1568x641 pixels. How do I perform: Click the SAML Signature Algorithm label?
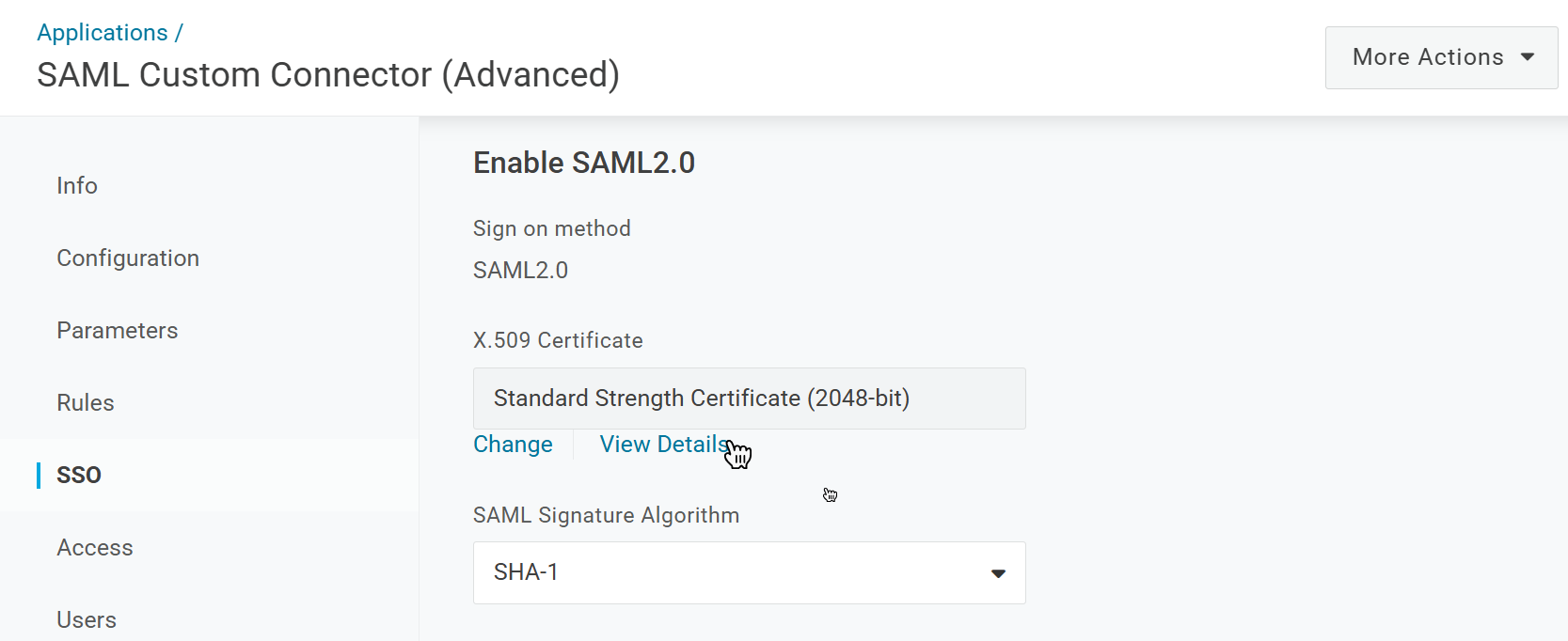click(x=606, y=515)
